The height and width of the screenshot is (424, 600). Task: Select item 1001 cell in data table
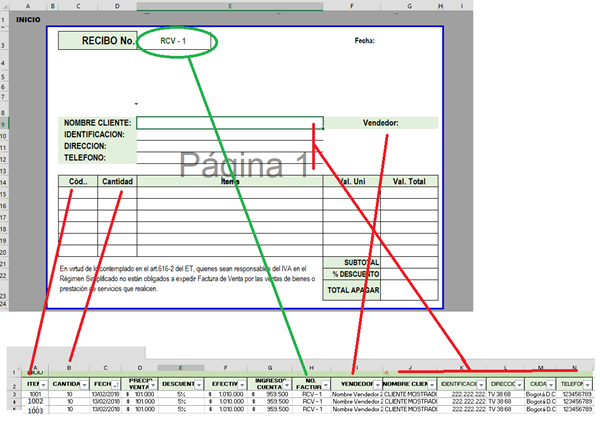(35, 395)
